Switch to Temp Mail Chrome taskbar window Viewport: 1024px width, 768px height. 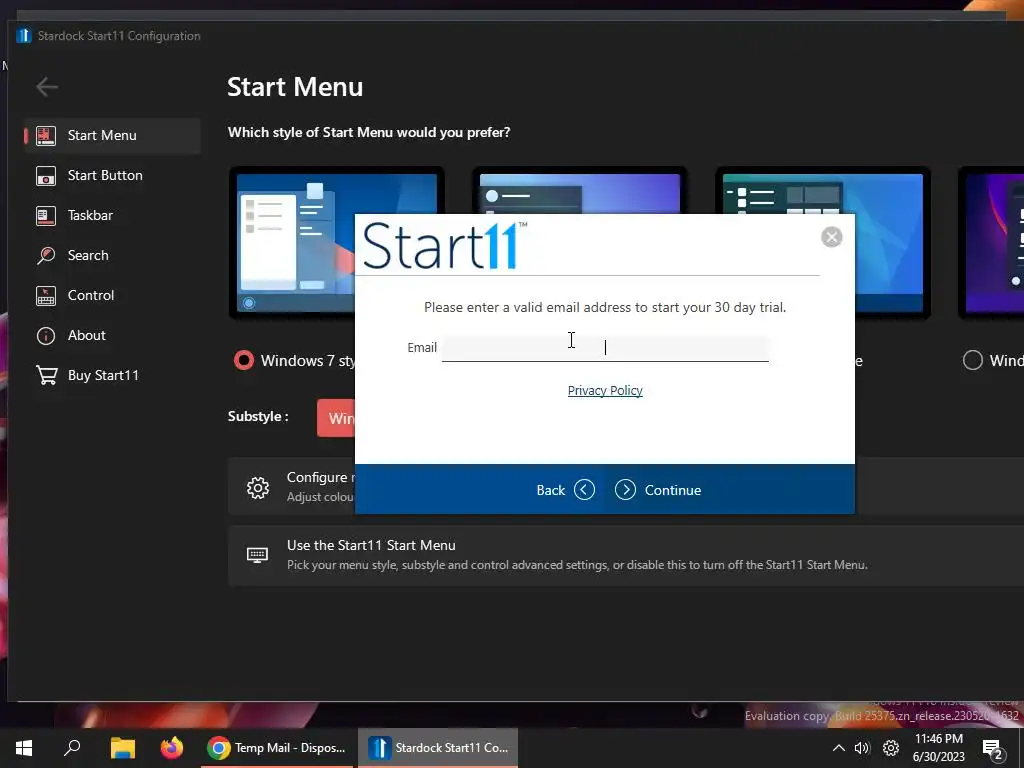[x=277, y=748]
